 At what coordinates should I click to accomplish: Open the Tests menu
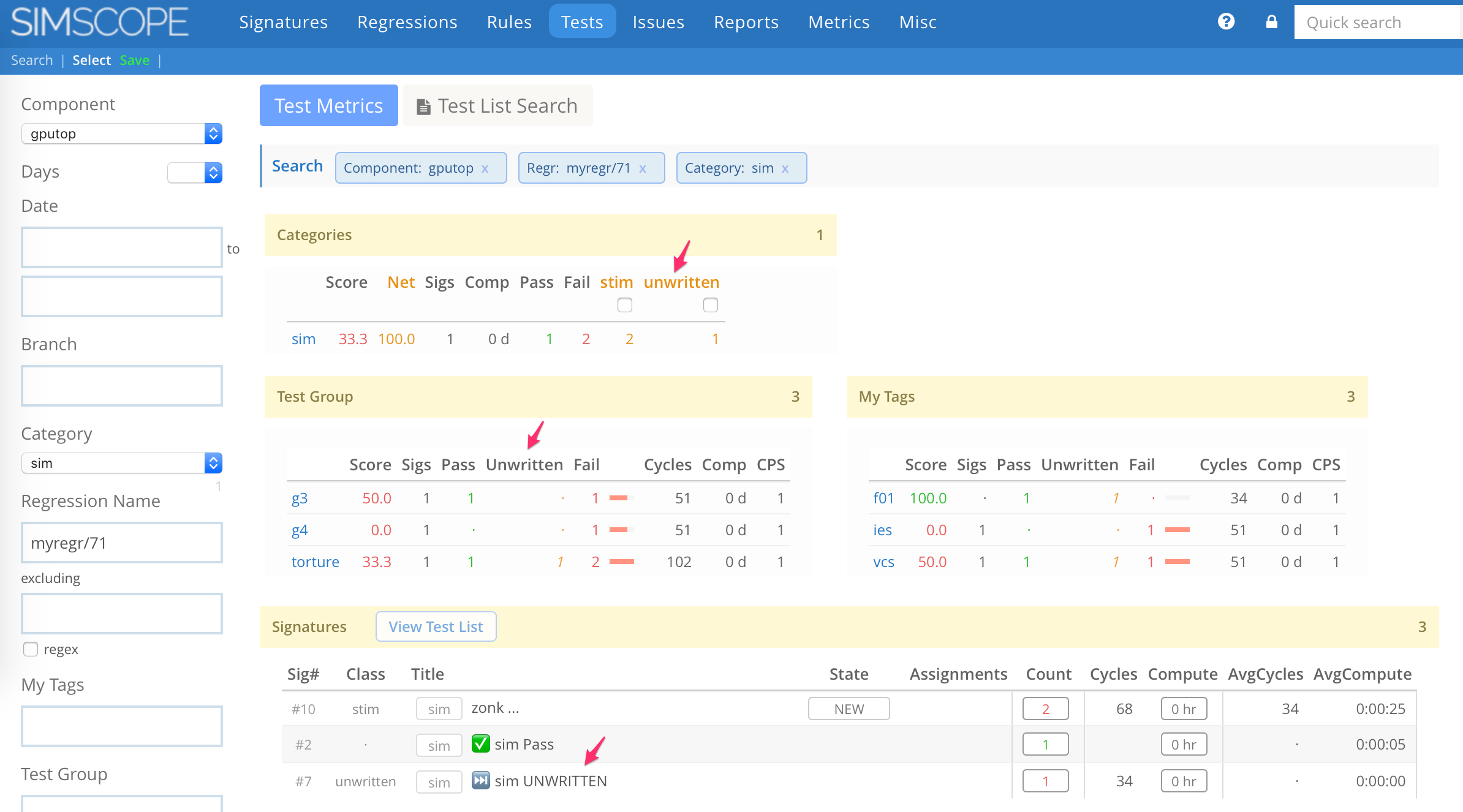(582, 22)
